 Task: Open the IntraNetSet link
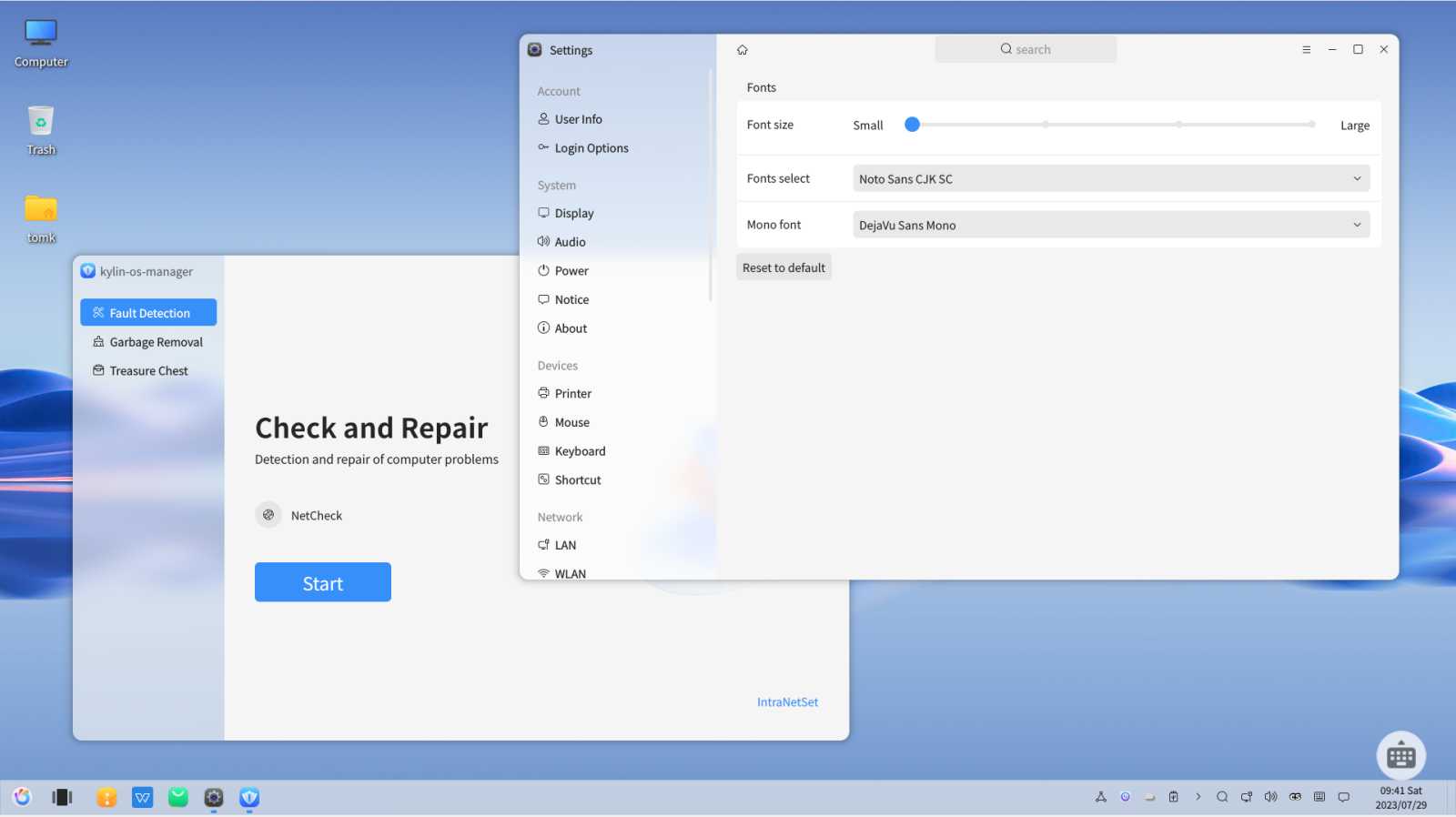point(787,702)
